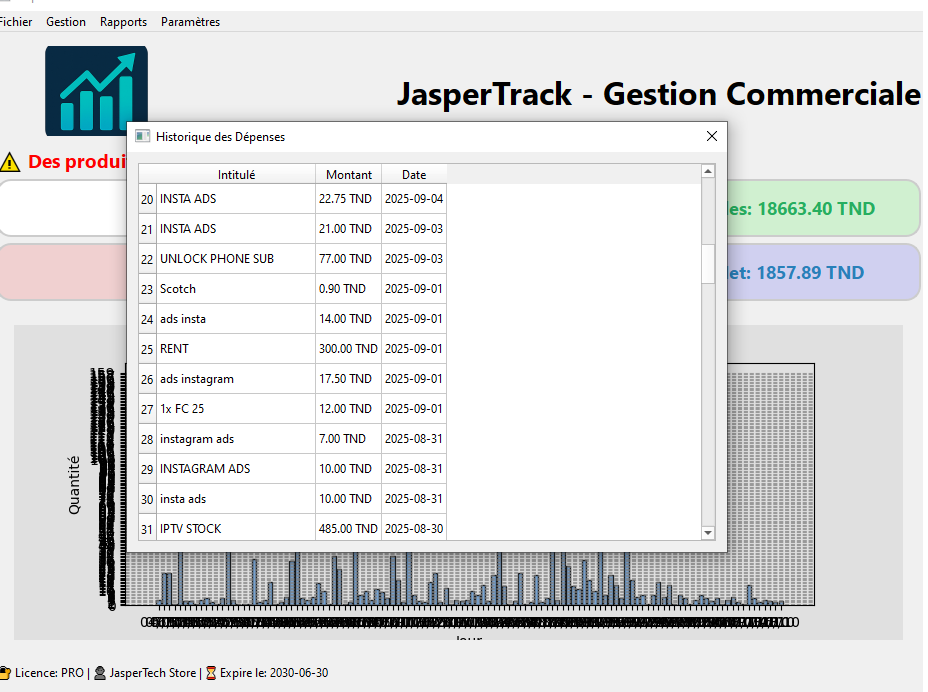Click the RENT expense cell

pos(236,349)
